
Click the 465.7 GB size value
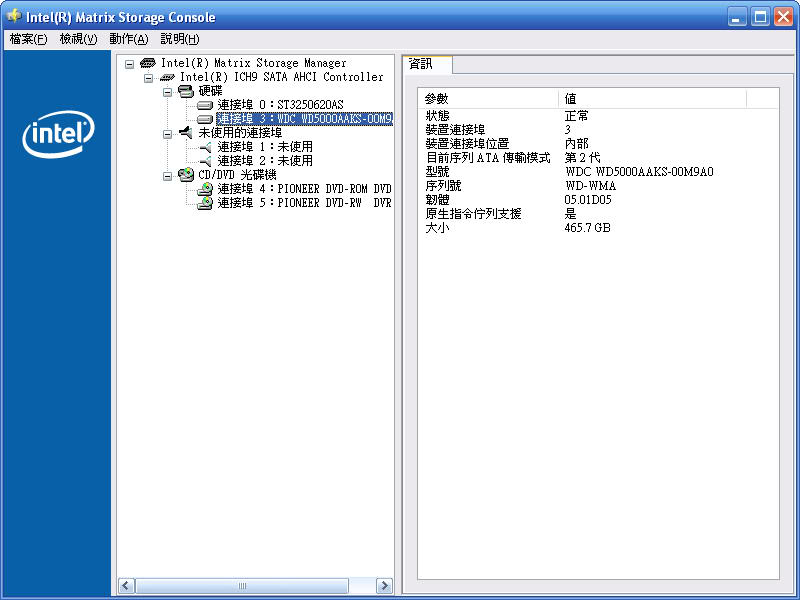pos(588,228)
